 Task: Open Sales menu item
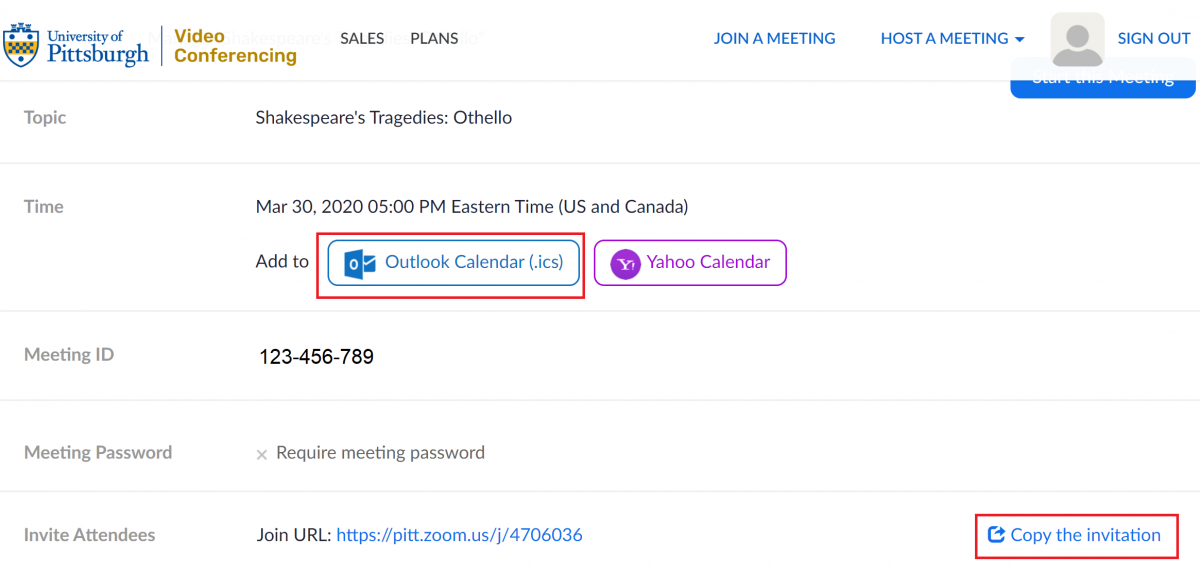point(362,39)
